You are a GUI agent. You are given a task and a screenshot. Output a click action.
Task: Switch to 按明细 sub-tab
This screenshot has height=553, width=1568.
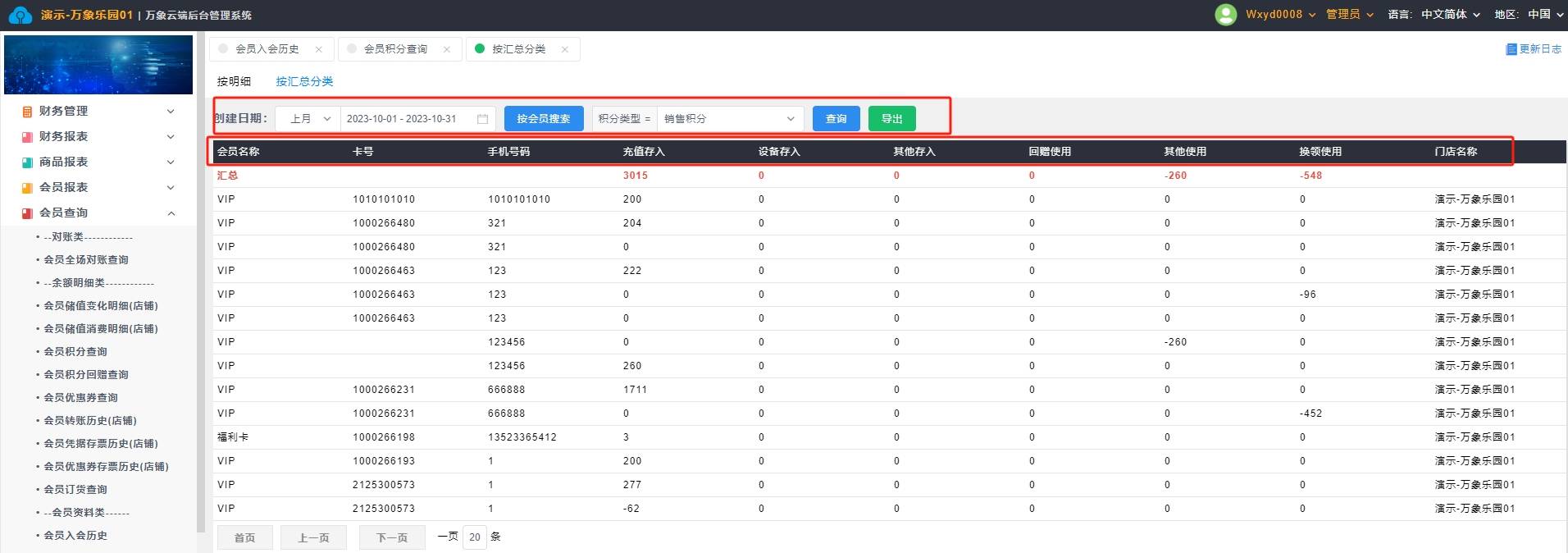pyautogui.click(x=234, y=81)
